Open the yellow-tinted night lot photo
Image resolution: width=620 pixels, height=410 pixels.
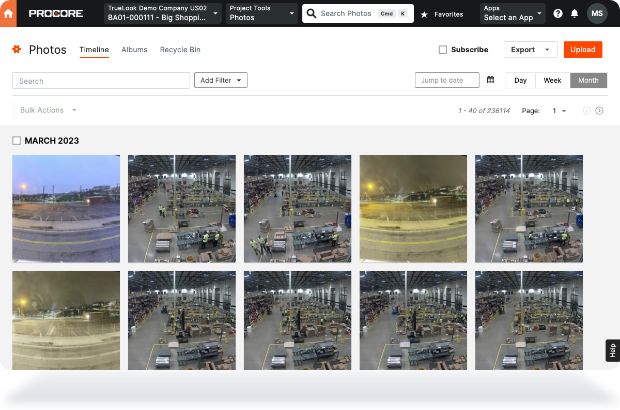[x=413, y=209]
